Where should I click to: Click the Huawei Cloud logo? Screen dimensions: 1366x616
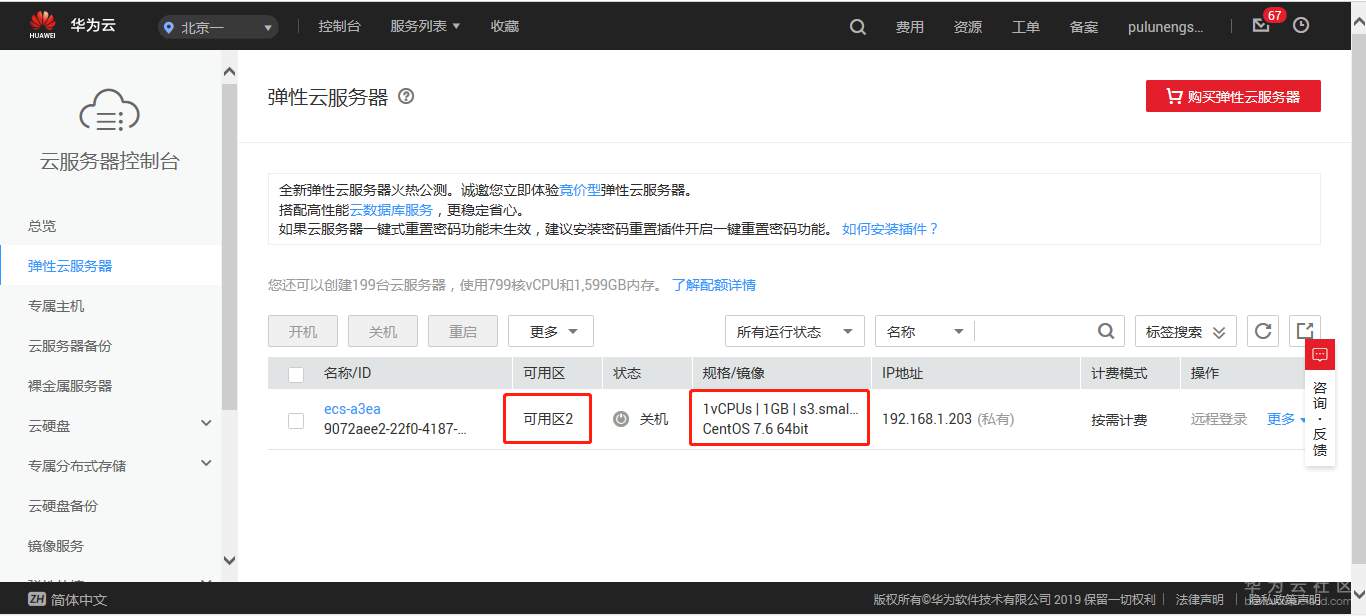[72, 26]
